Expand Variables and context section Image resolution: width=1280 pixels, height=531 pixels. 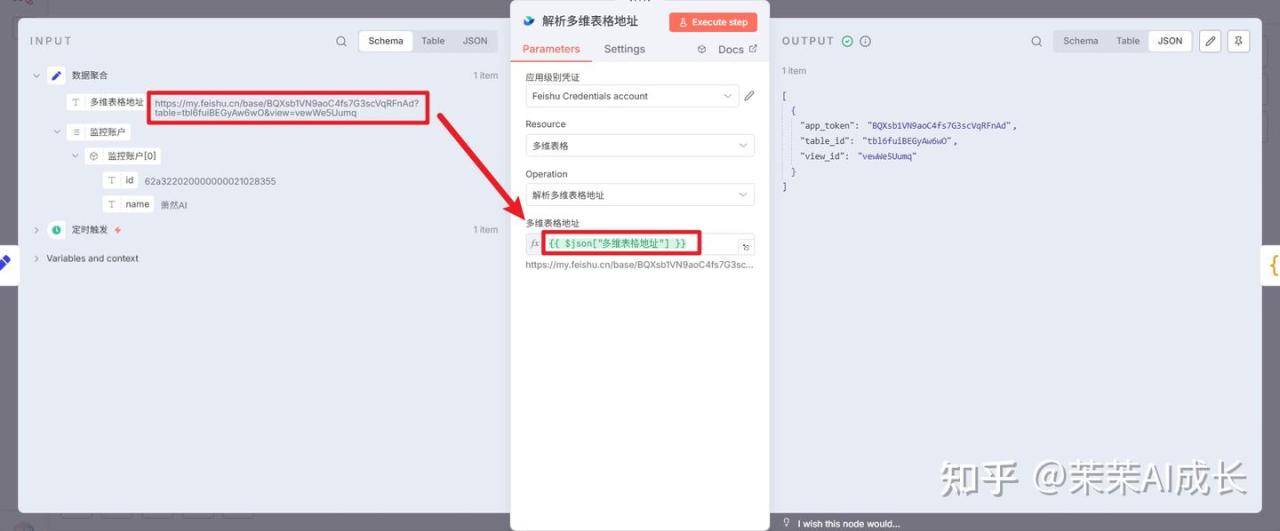point(37,259)
